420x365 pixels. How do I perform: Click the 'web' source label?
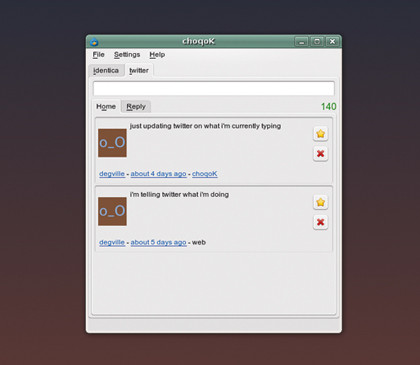coord(199,242)
